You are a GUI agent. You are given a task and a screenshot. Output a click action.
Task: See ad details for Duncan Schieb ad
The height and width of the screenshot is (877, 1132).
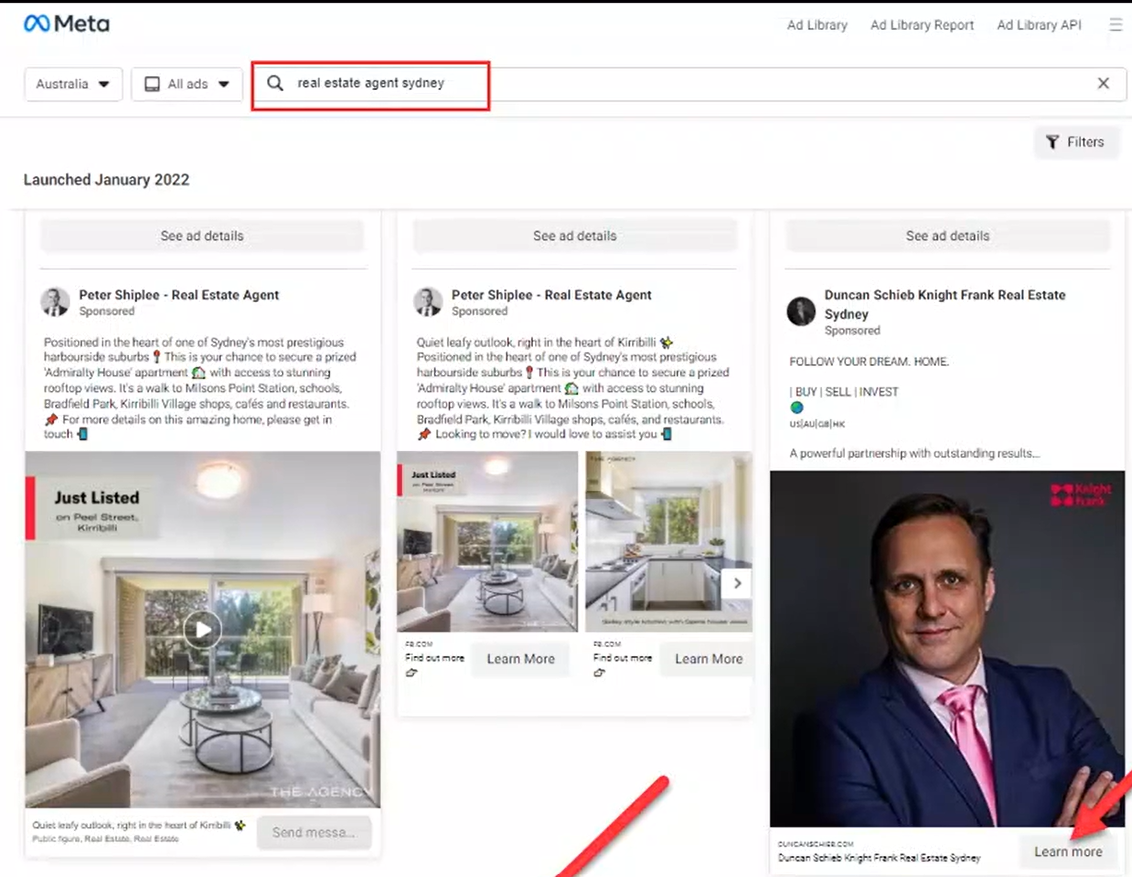[x=947, y=236]
